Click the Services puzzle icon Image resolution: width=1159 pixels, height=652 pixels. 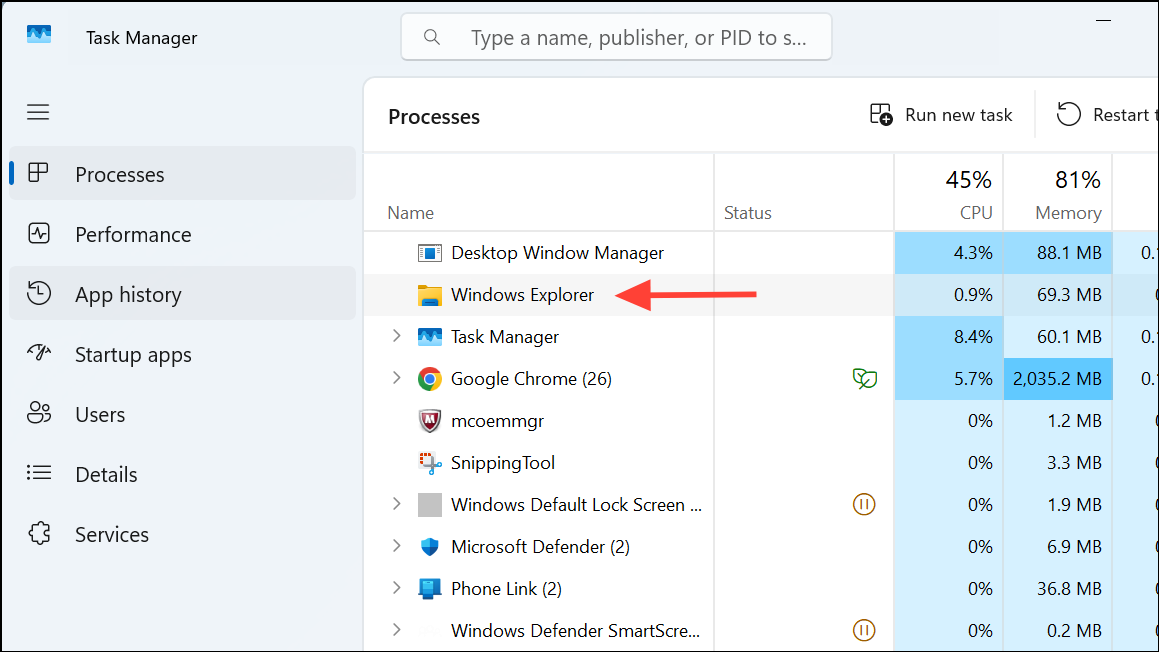[x=38, y=534]
